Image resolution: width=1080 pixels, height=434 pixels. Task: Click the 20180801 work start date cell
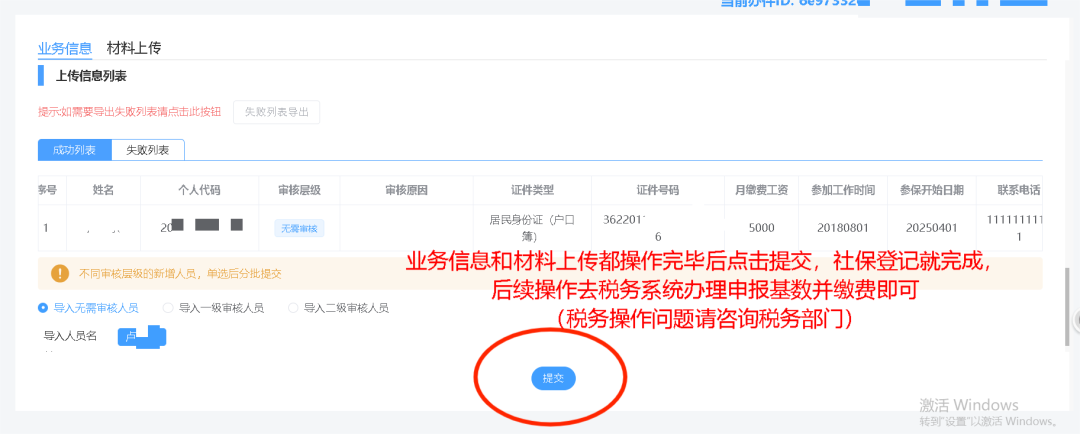[843, 228]
